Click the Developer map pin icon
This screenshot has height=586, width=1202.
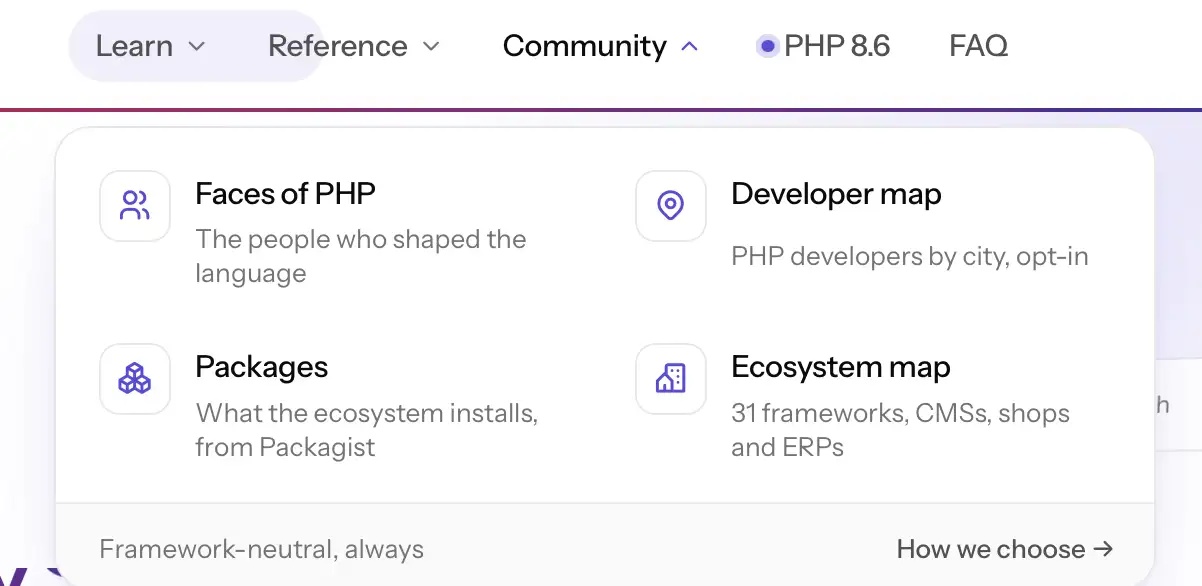[x=671, y=206]
